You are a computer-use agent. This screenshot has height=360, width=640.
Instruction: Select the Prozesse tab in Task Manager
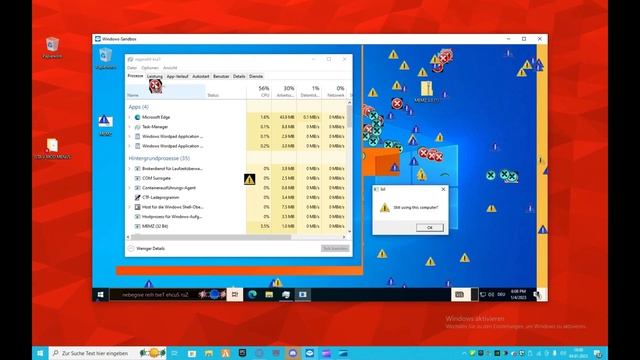pos(135,76)
